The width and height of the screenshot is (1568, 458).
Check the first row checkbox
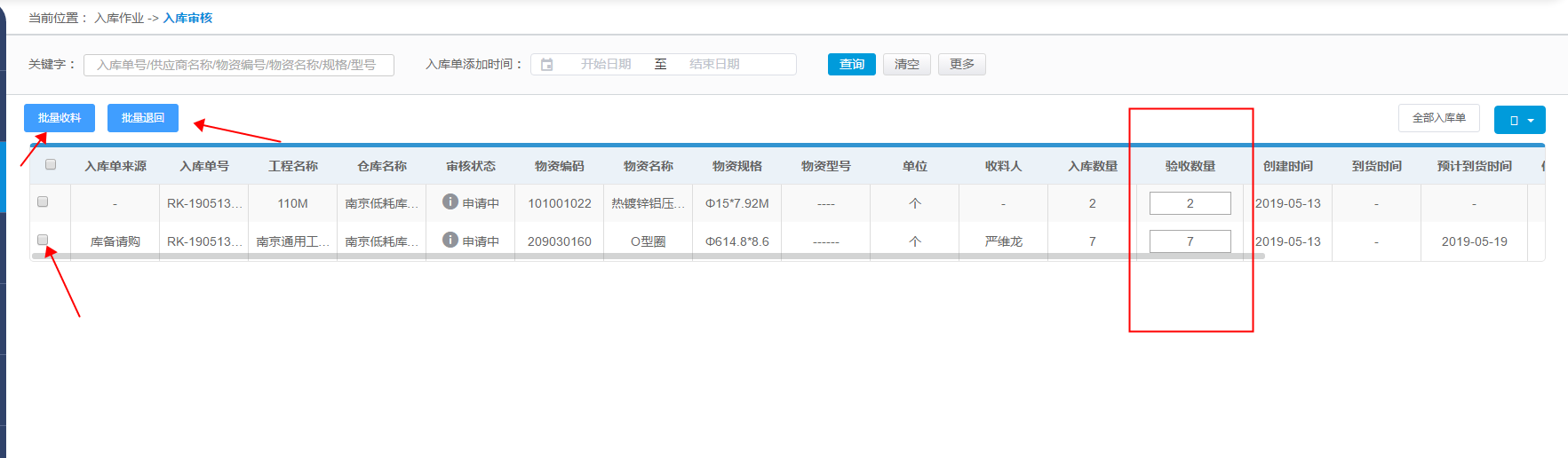(43, 201)
